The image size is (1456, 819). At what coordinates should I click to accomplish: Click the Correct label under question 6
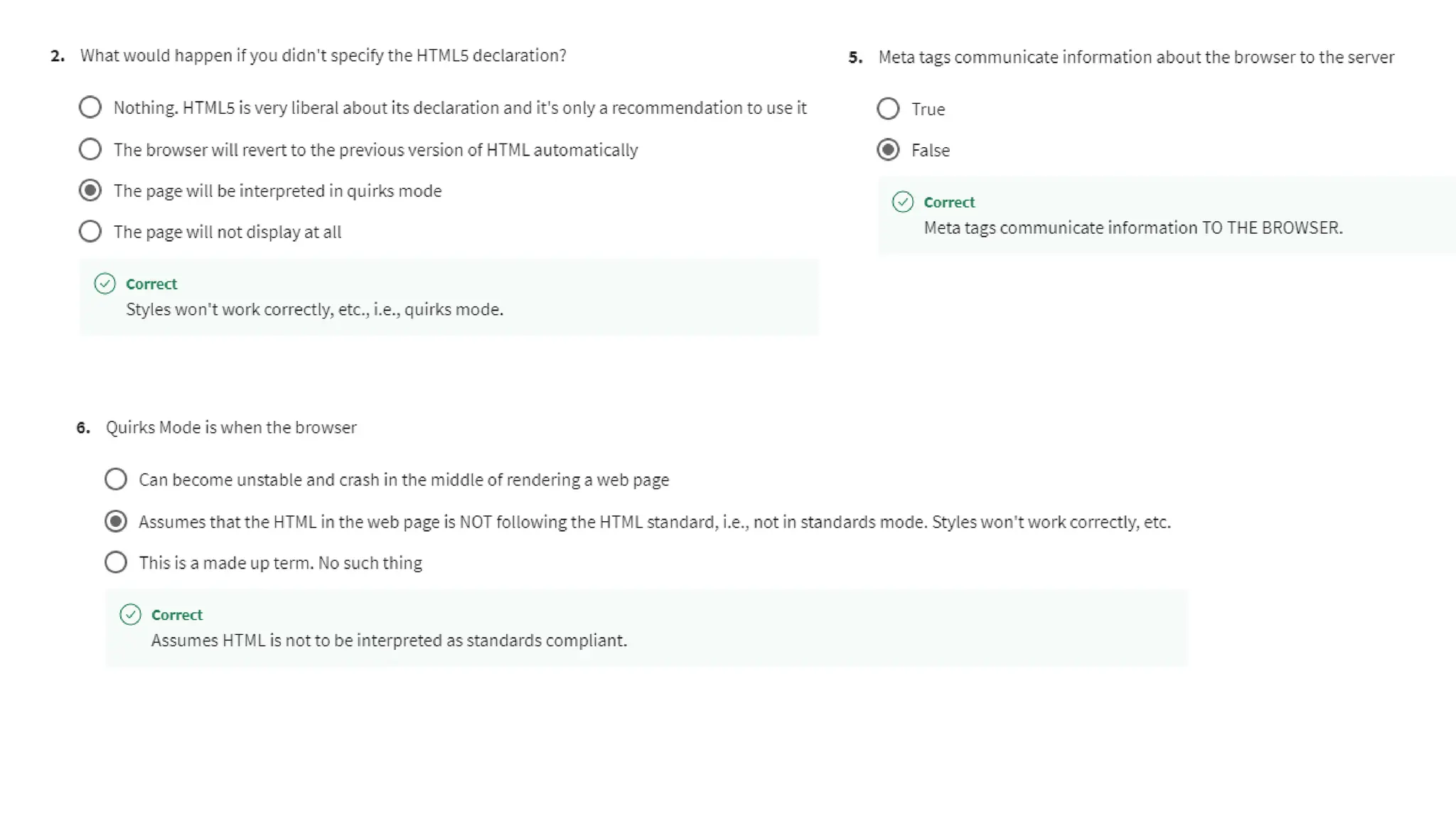177,614
